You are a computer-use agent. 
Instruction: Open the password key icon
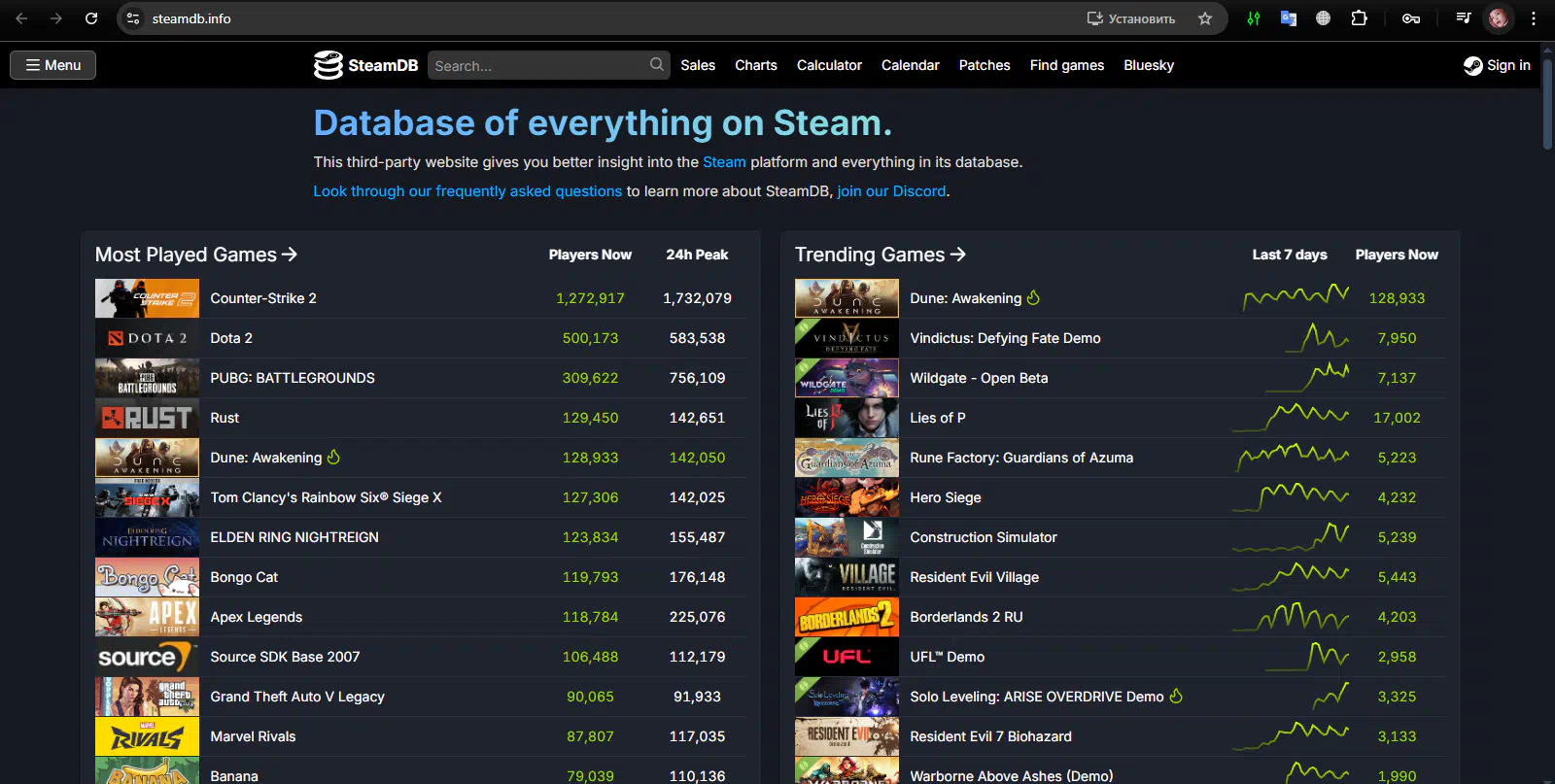click(1411, 18)
